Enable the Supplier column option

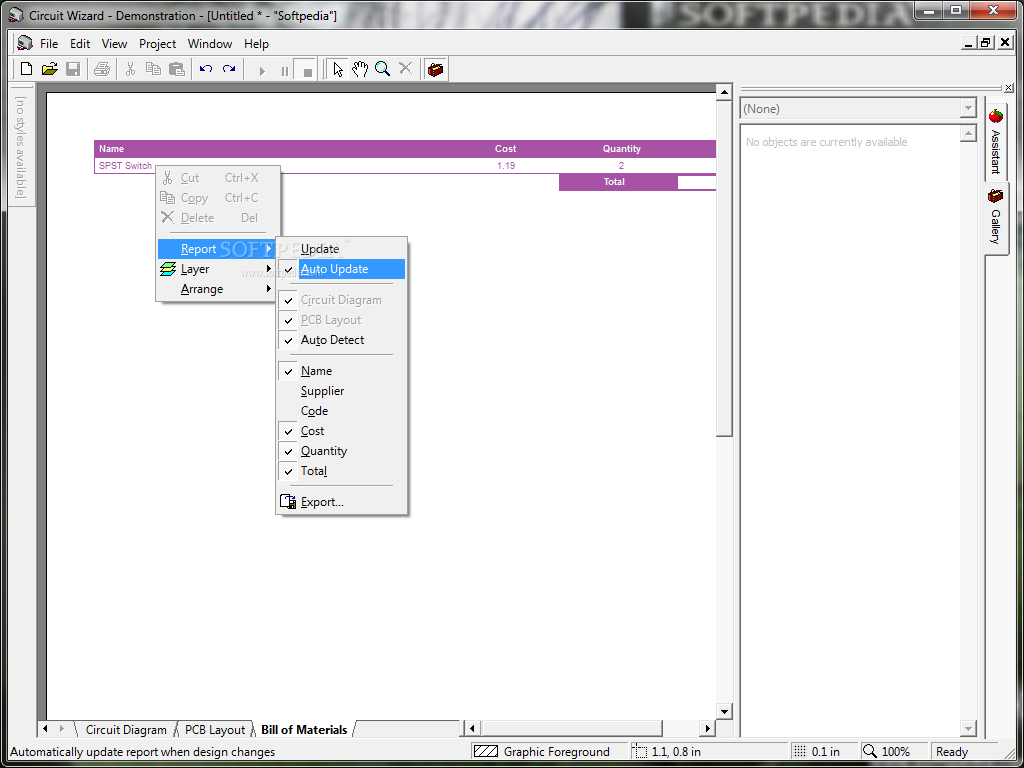[341, 391]
